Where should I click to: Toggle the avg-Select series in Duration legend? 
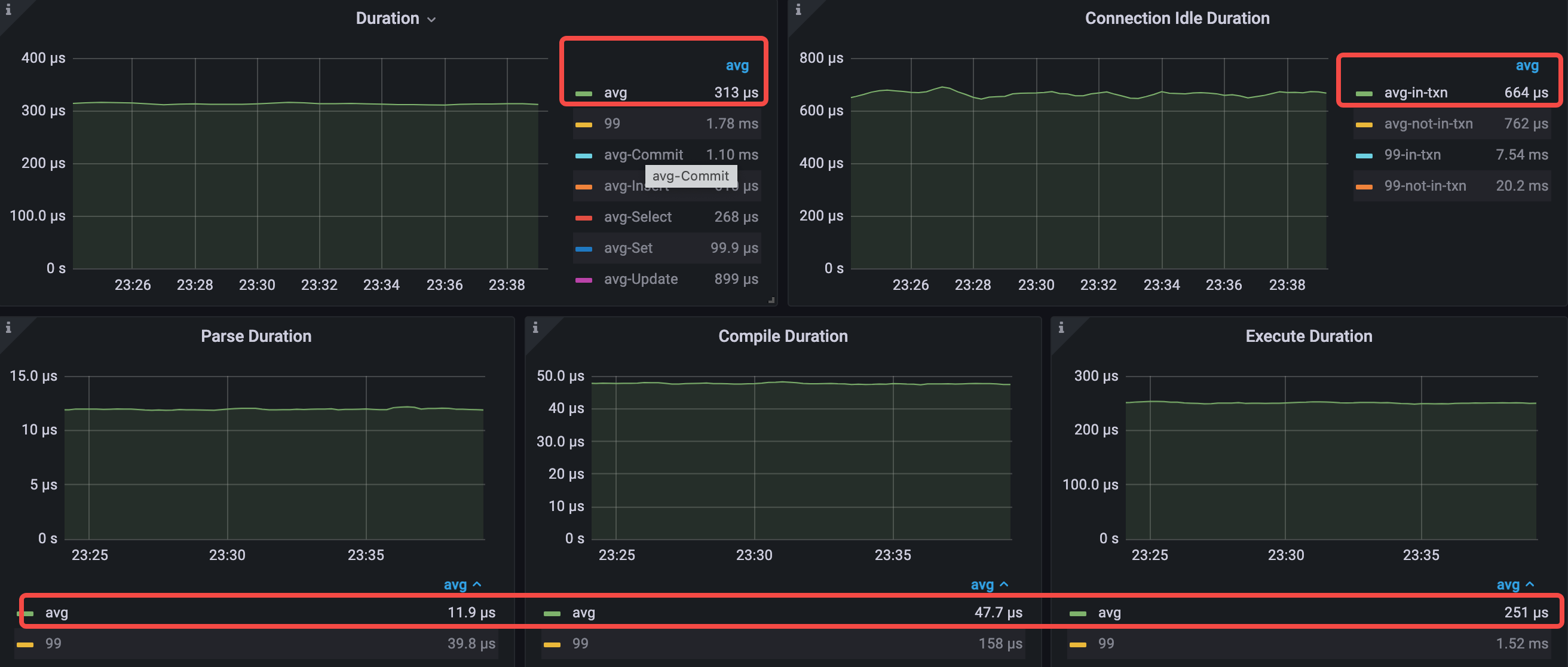pyautogui.click(x=638, y=216)
